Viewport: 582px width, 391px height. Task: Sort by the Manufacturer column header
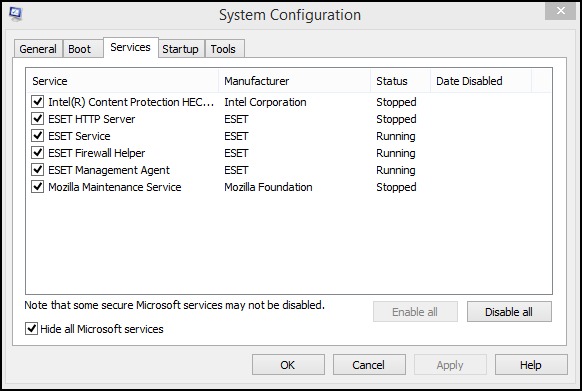295,81
